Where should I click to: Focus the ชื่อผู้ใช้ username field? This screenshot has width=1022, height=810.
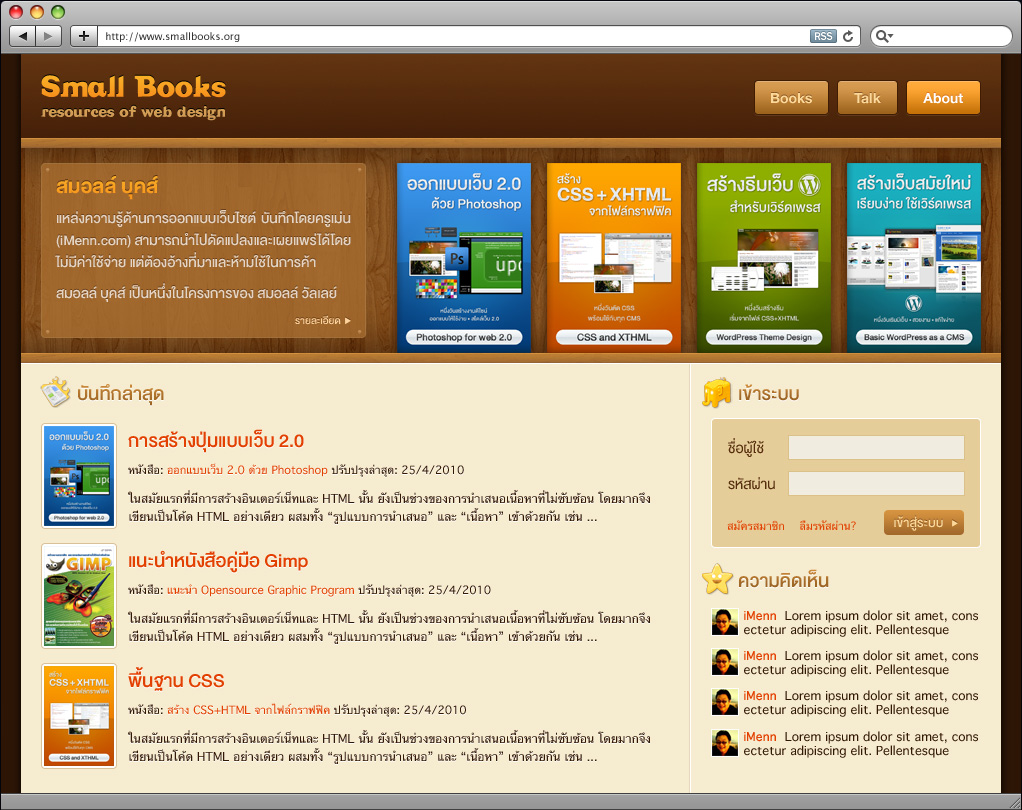pyautogui.click(x=875, y=447)
